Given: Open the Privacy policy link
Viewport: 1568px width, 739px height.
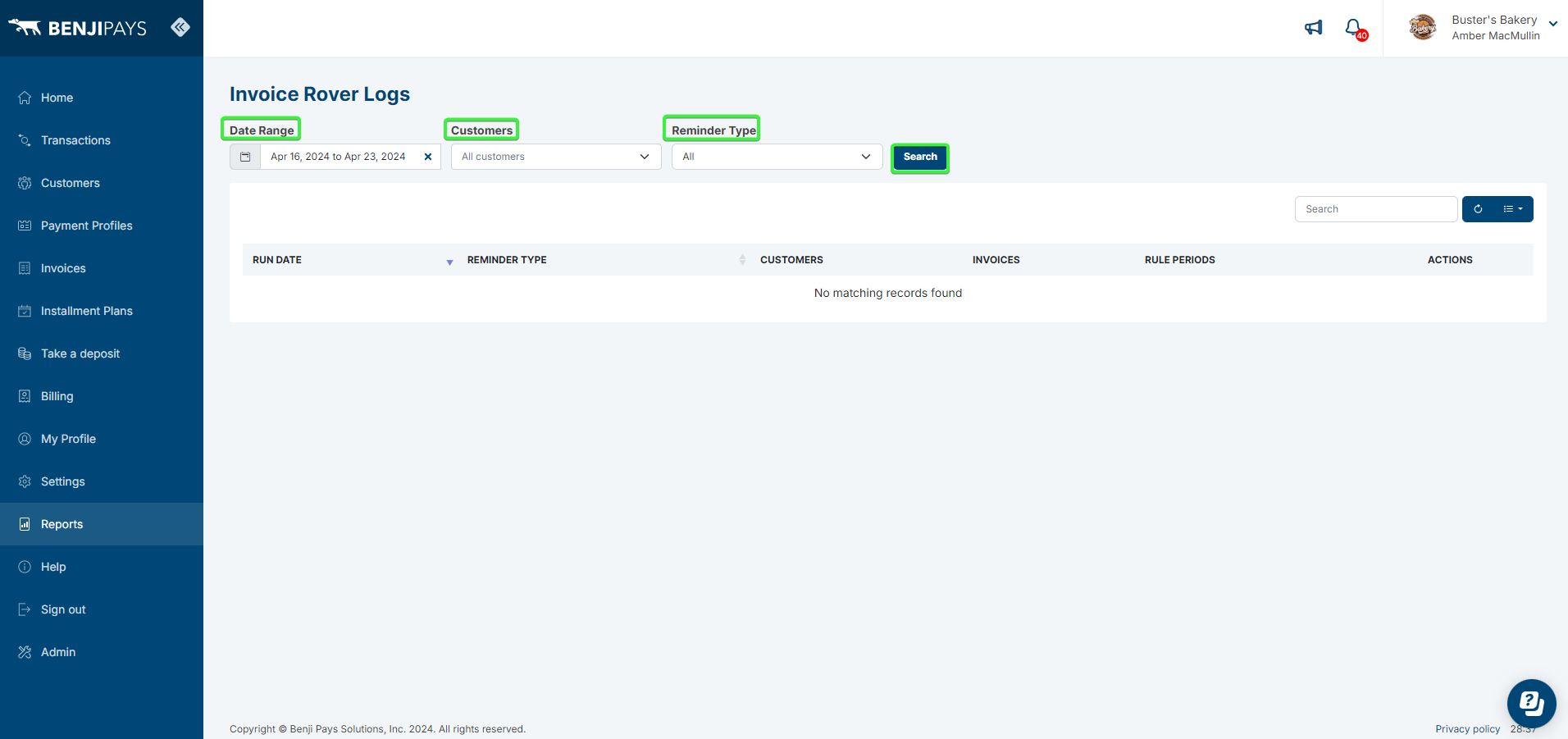Looking at the screenshot, I should coord(1467,729).
